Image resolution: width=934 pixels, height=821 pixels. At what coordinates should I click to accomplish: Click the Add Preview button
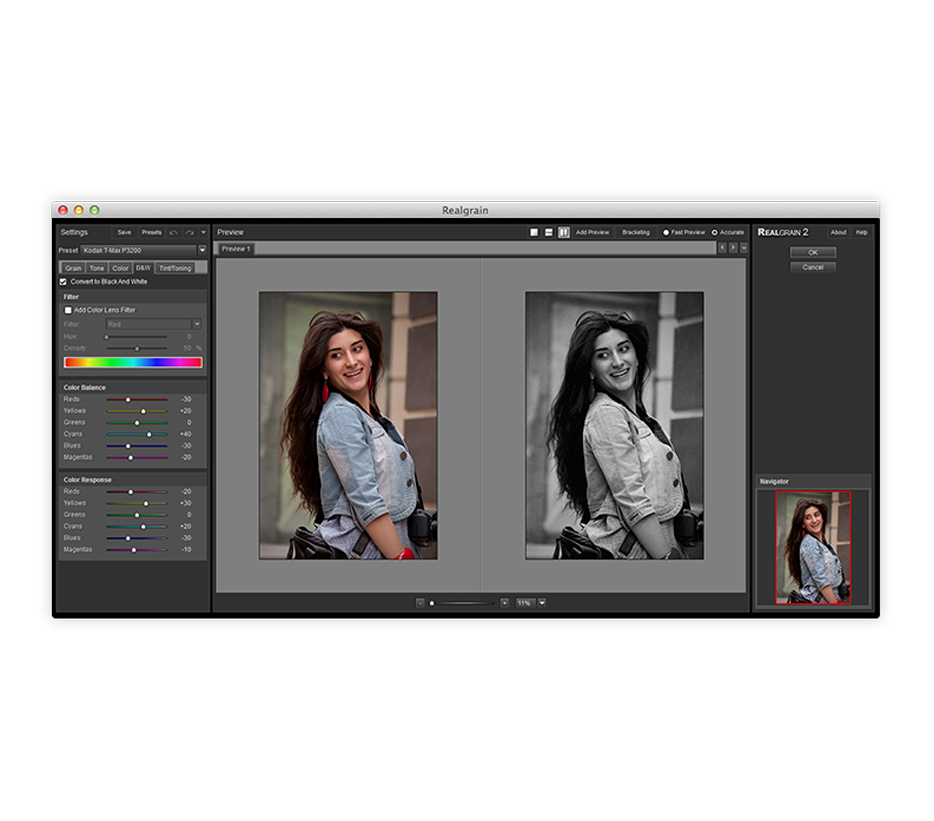pos(592,232)
